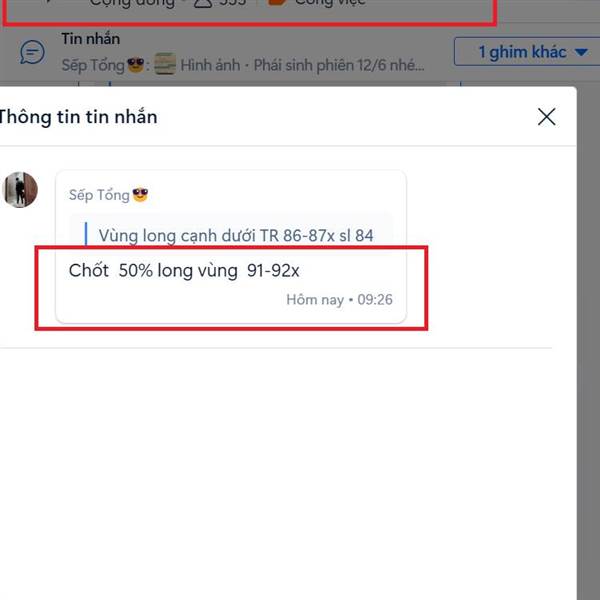Click message text Chốt 50% long vùng
Viewport: 600px width, 600px height.
click(x=184, y=271)
